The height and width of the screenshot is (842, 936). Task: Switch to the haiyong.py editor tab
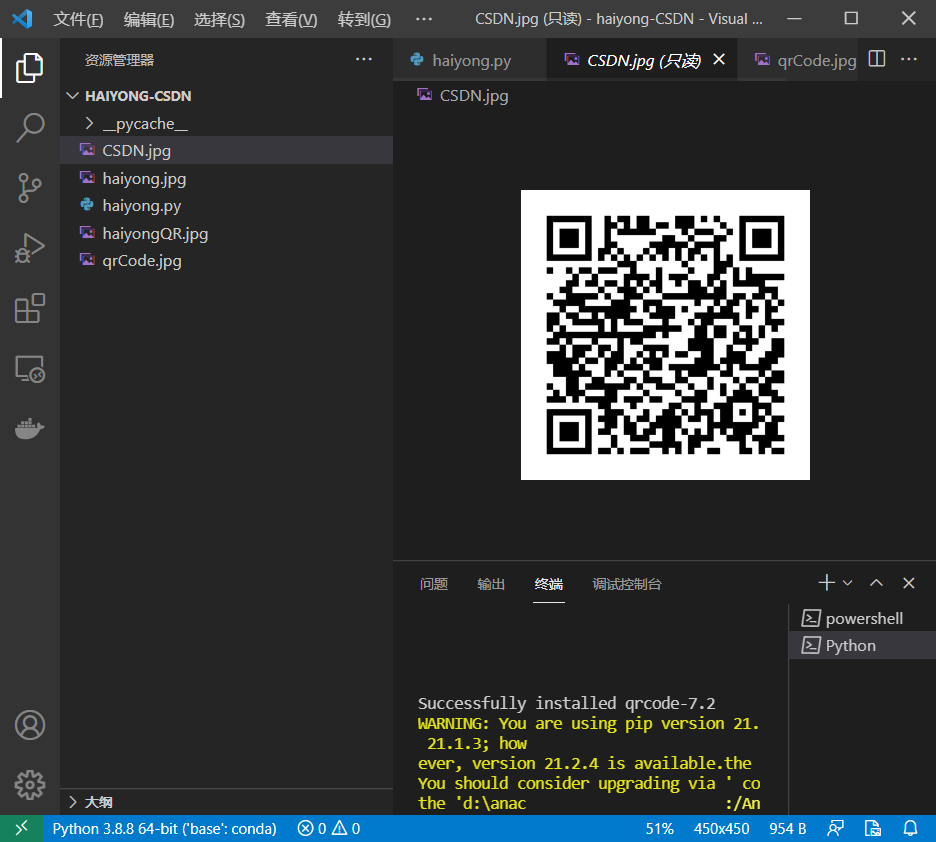coord(469,60)
